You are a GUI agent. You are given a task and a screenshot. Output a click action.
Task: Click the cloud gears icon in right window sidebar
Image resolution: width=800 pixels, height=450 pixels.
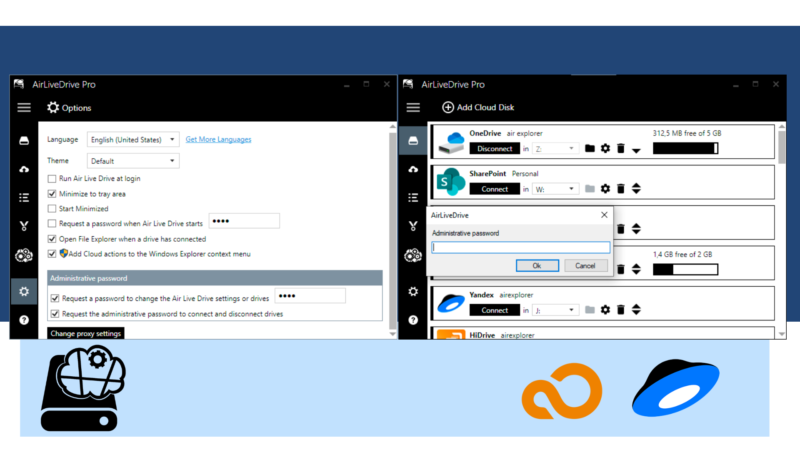tap(413, 255)
